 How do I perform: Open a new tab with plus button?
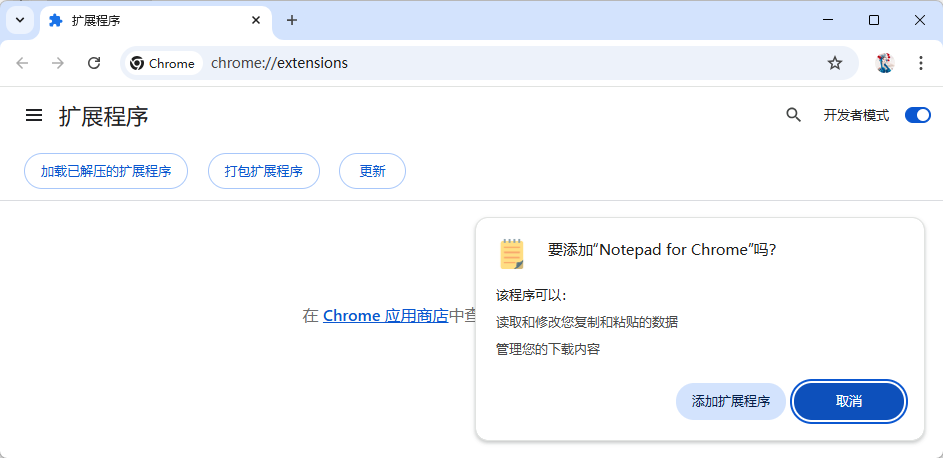tap(292, 20)
